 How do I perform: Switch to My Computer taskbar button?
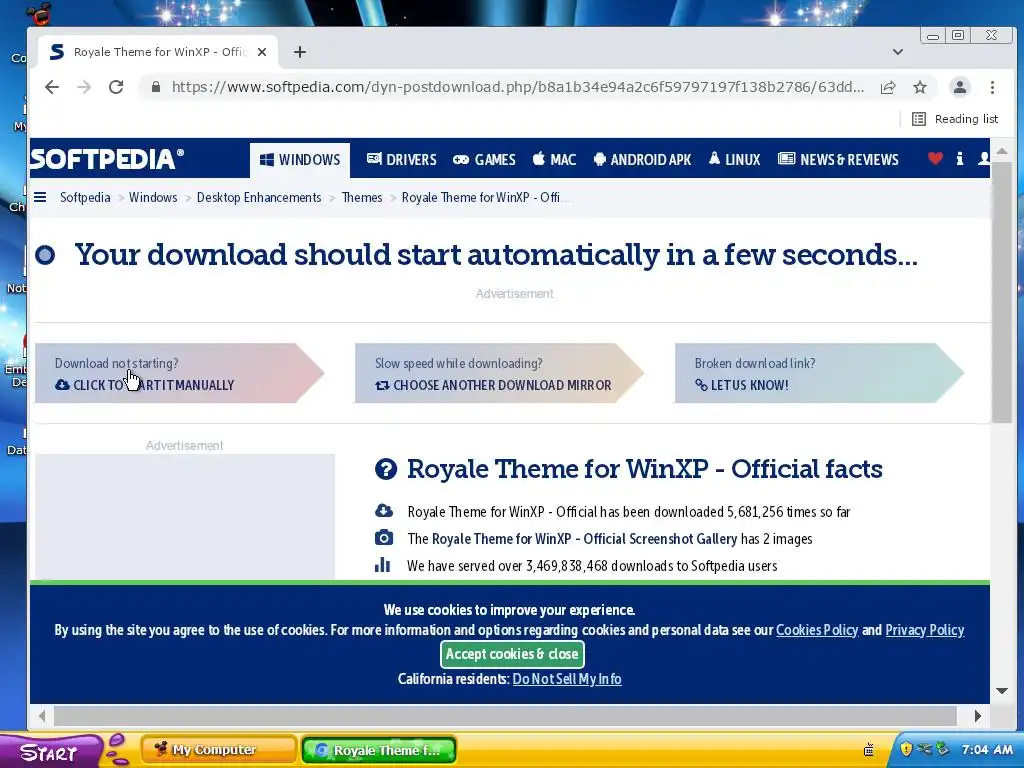(219, 750)
